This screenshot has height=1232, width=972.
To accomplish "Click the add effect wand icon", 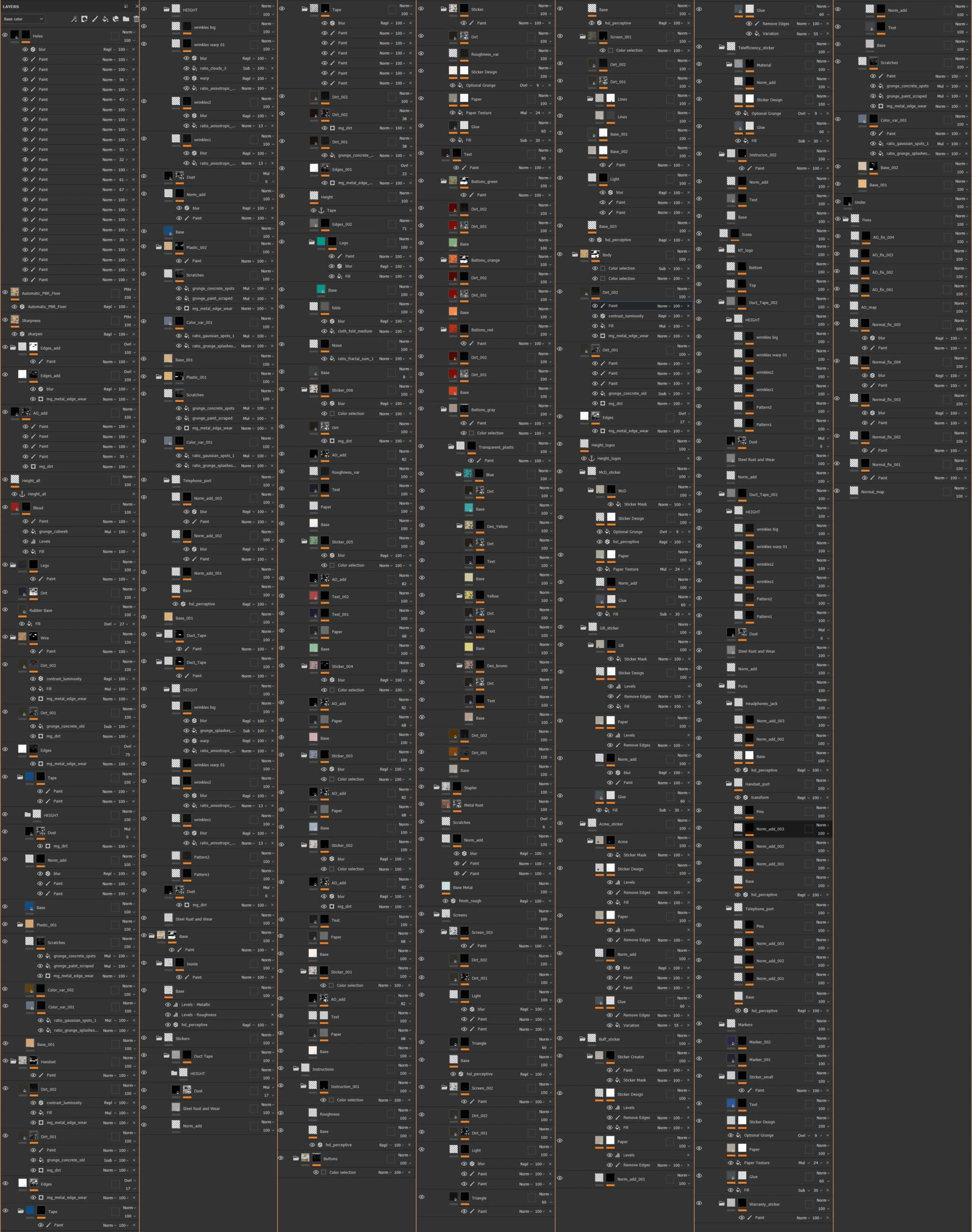I will (74, 19).
